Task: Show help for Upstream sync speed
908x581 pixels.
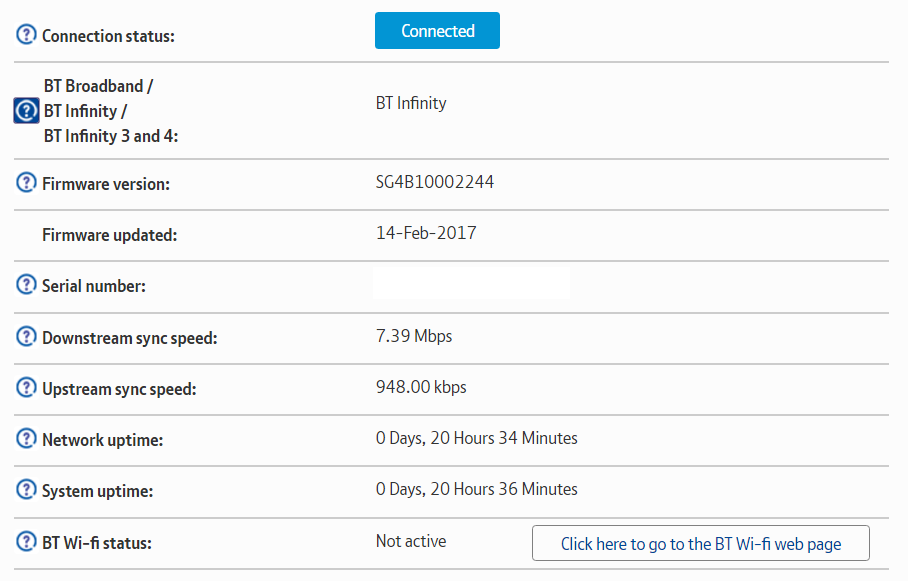Action: point(26,387)
